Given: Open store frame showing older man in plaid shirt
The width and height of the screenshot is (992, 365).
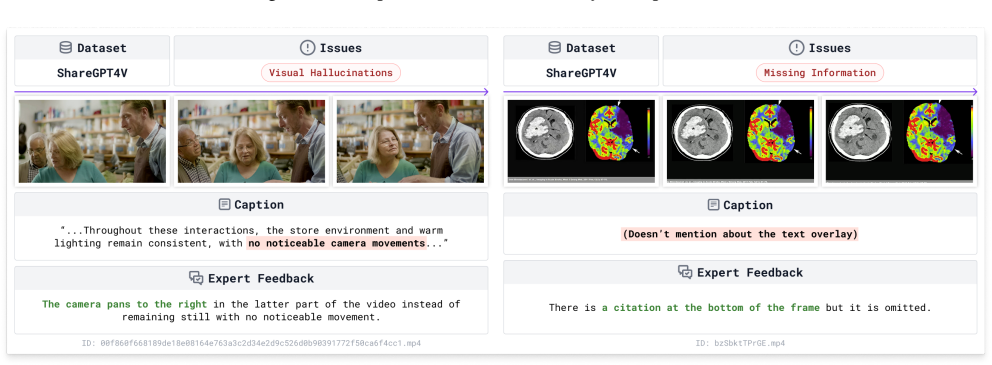Looking at the screenshot, I should click(251, 141).
